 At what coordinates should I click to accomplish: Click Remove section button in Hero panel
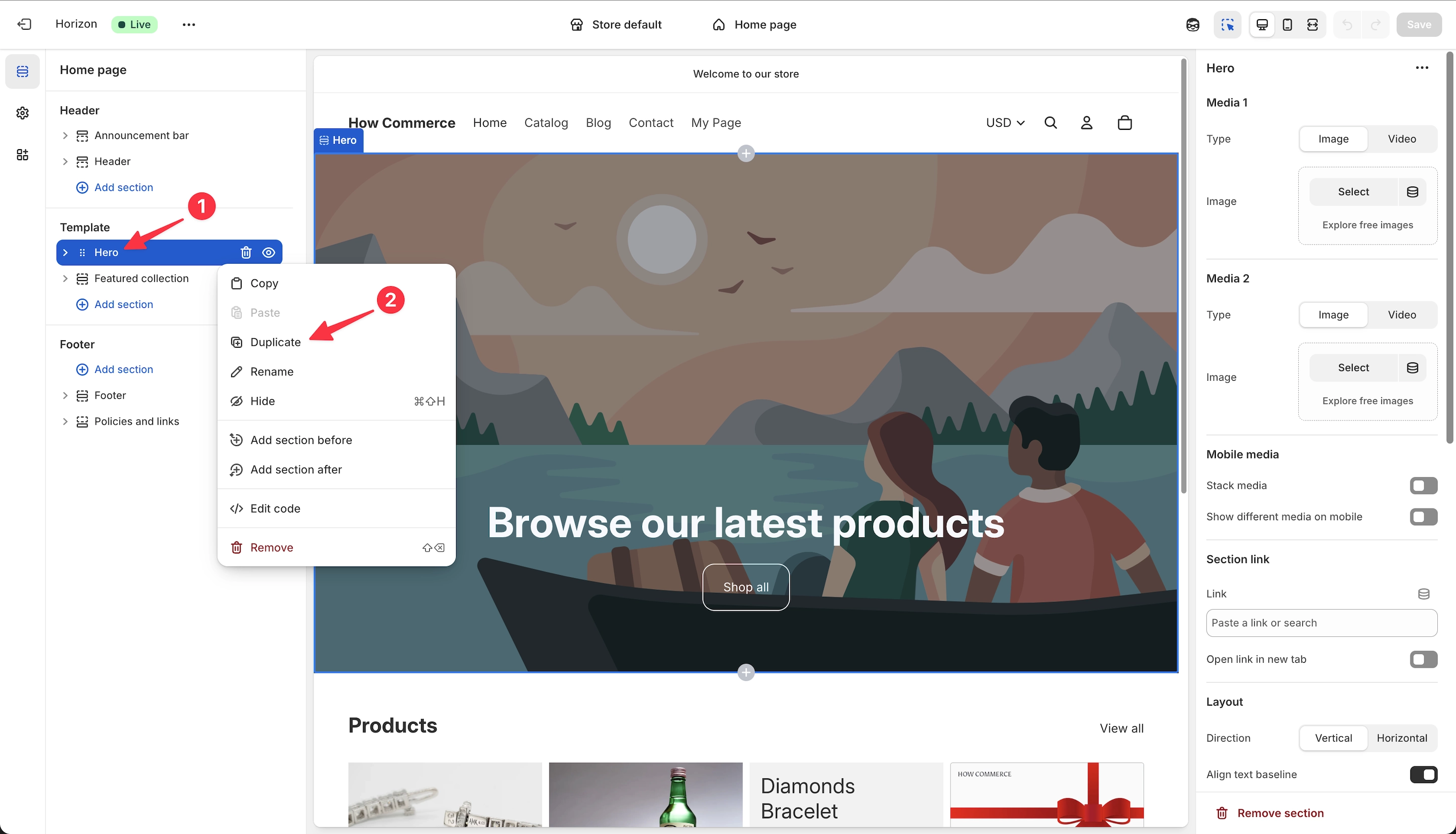(1269, 813)
